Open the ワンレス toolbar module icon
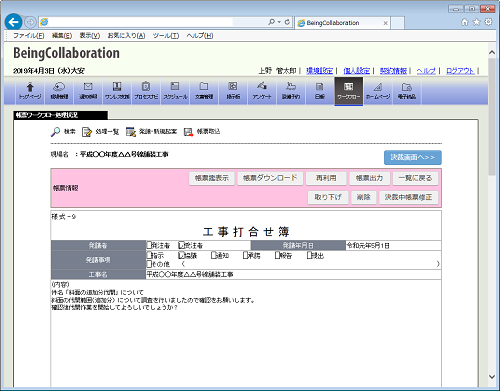 pyautogui.click(x=117, y=91)
